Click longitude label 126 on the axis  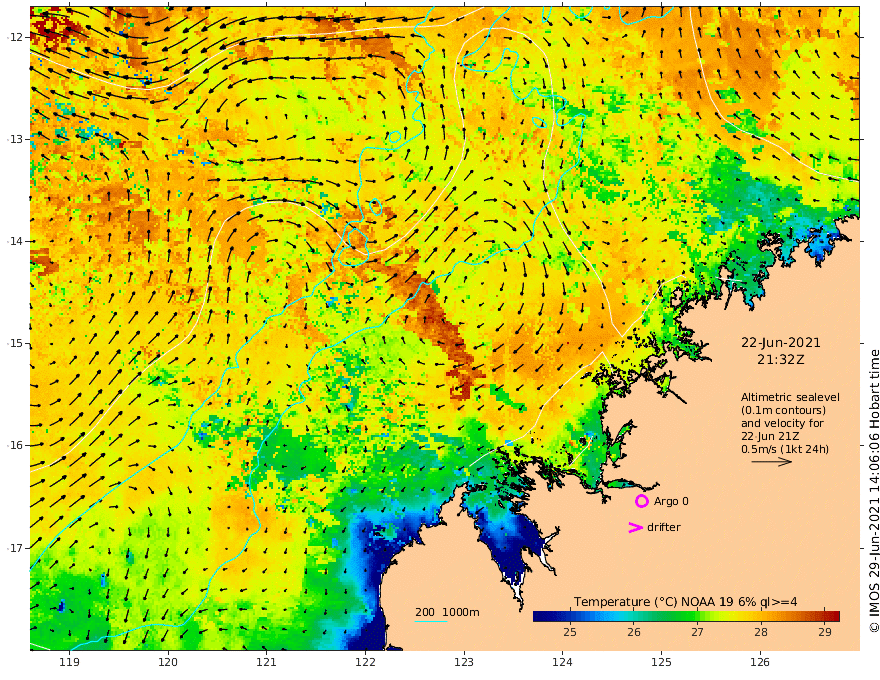[760, 662]
